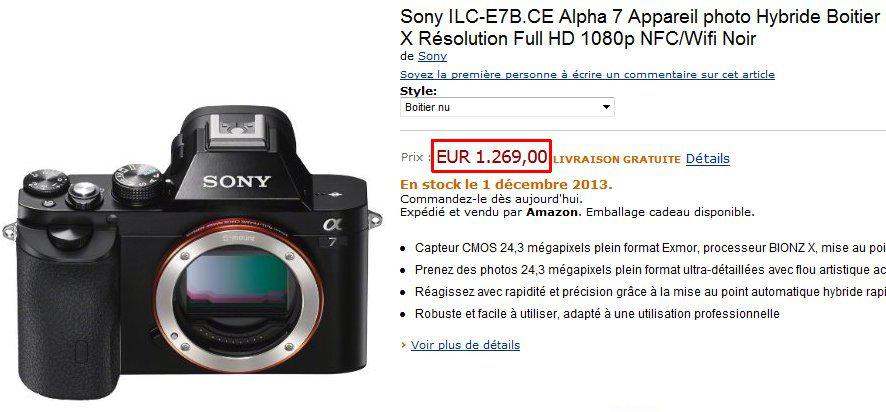The width and height of the screenshot is (886, 412).
Task: Click the Voir plus de détails link
Action: click(x=465, y=345)
